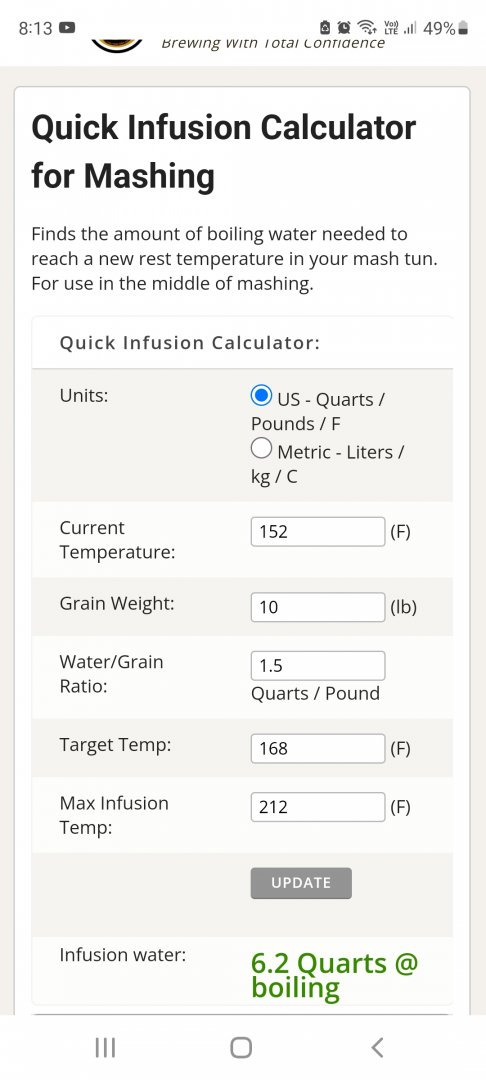
Task: Tap the YouTube notification icon in status bar
Action: point(67,28)
